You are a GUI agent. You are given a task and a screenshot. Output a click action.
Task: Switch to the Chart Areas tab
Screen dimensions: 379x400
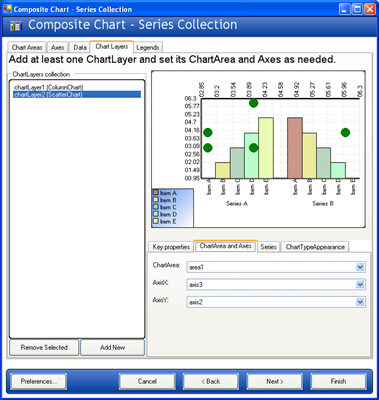[x=27, y=47]
